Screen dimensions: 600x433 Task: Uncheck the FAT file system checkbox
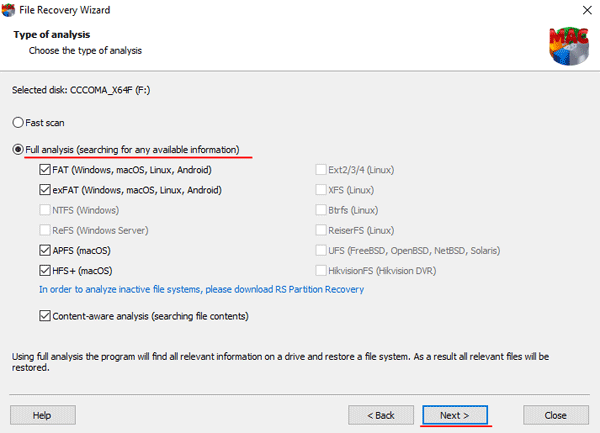point(45,169)
